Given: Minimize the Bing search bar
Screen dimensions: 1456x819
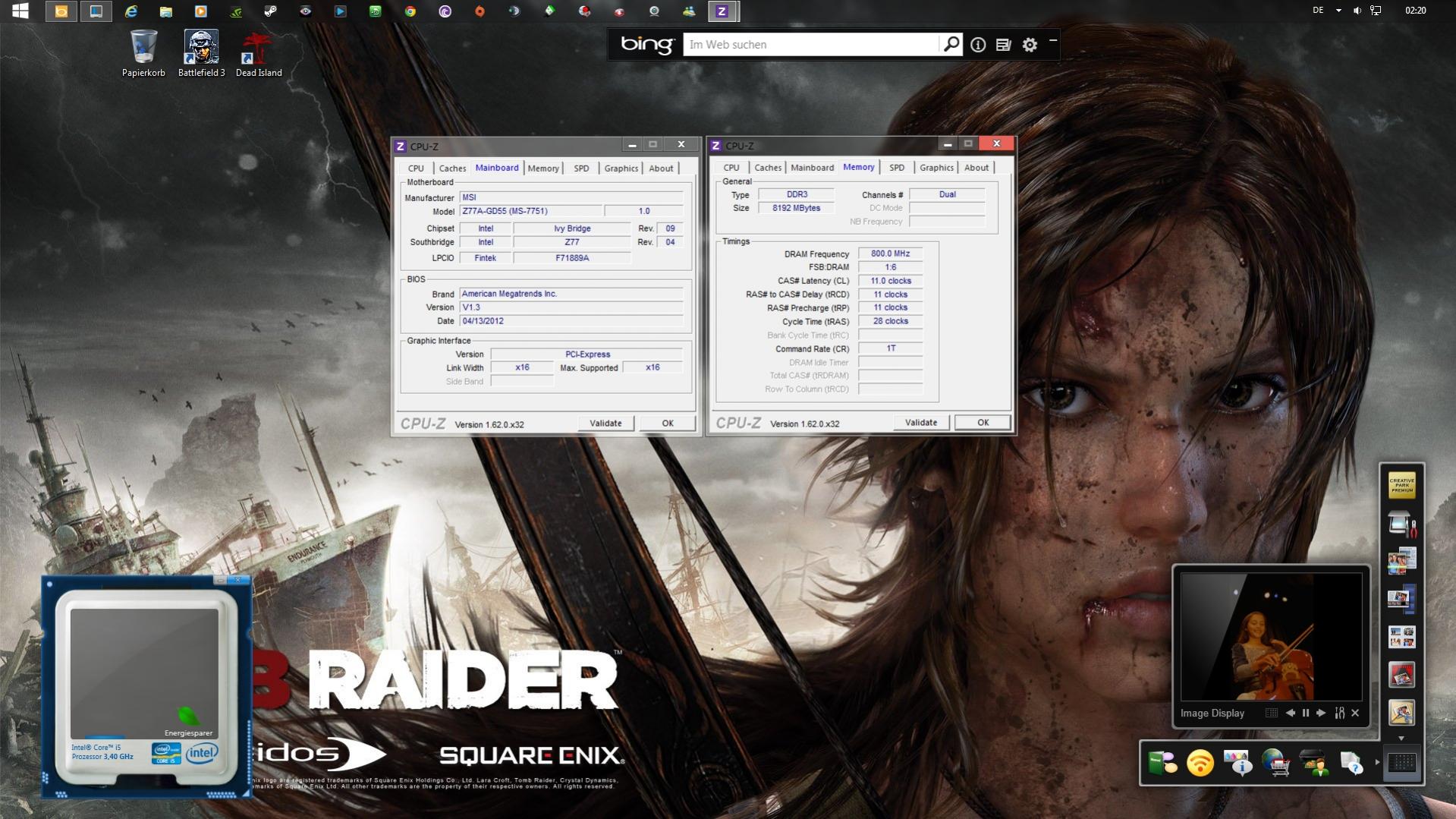Looking at the screenshot, I should point(1053,41).
